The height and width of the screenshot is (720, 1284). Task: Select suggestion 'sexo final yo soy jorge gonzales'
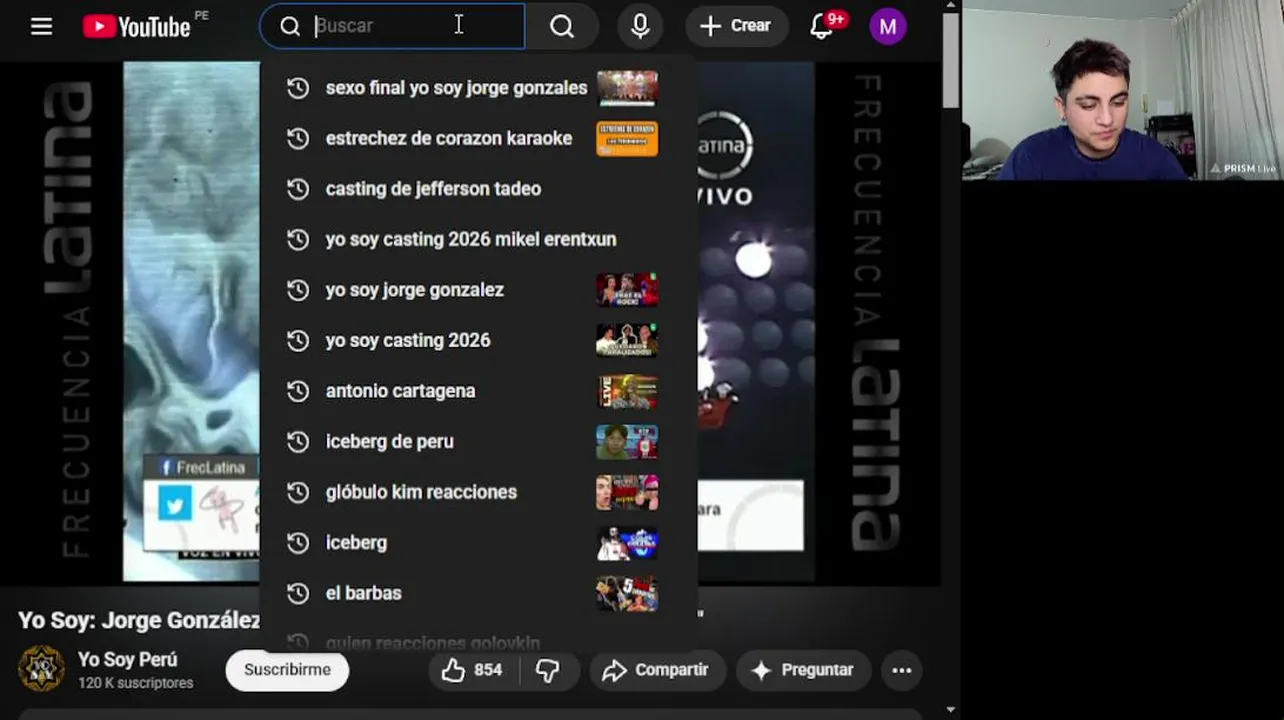click(x=478, y=88)
